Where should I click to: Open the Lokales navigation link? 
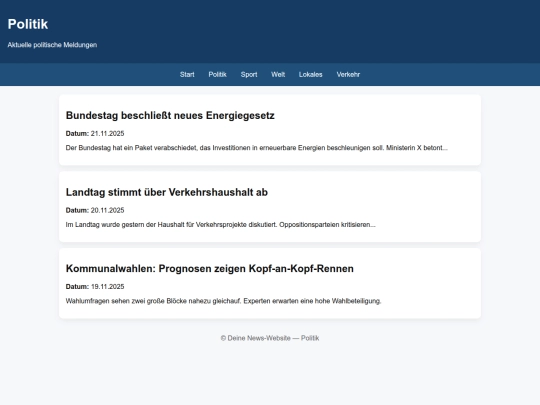pyautogui.click(x=311, y=74)
